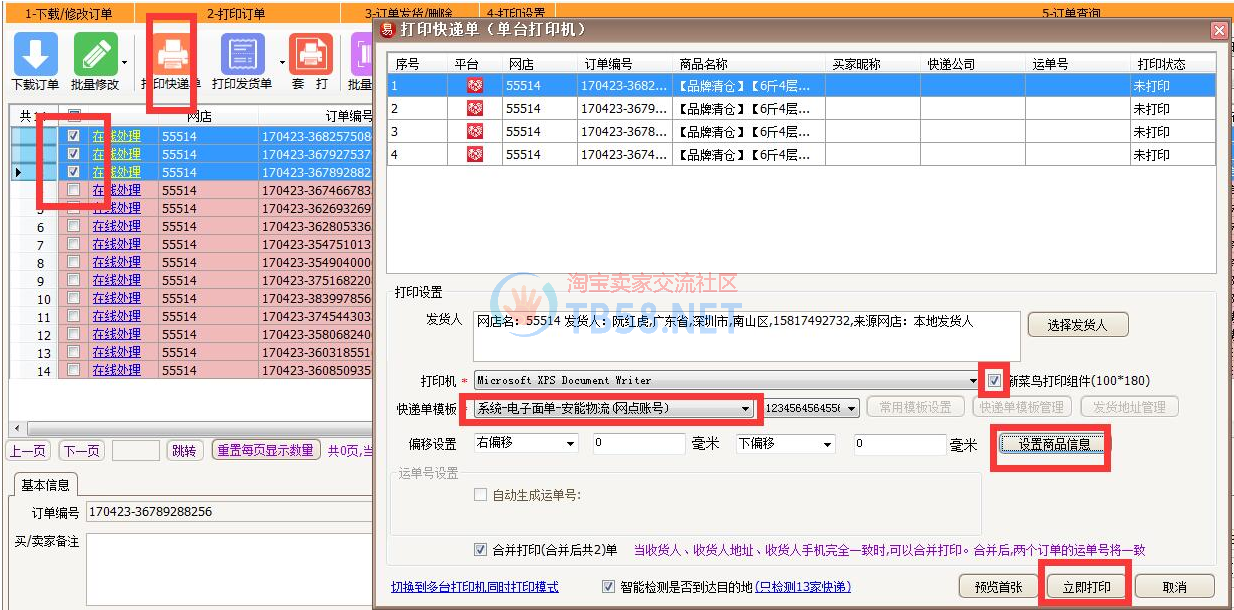Switch to the 基本信息 tab
The height and width of the screenshot is (610, 1234).
tap(45, 485)
